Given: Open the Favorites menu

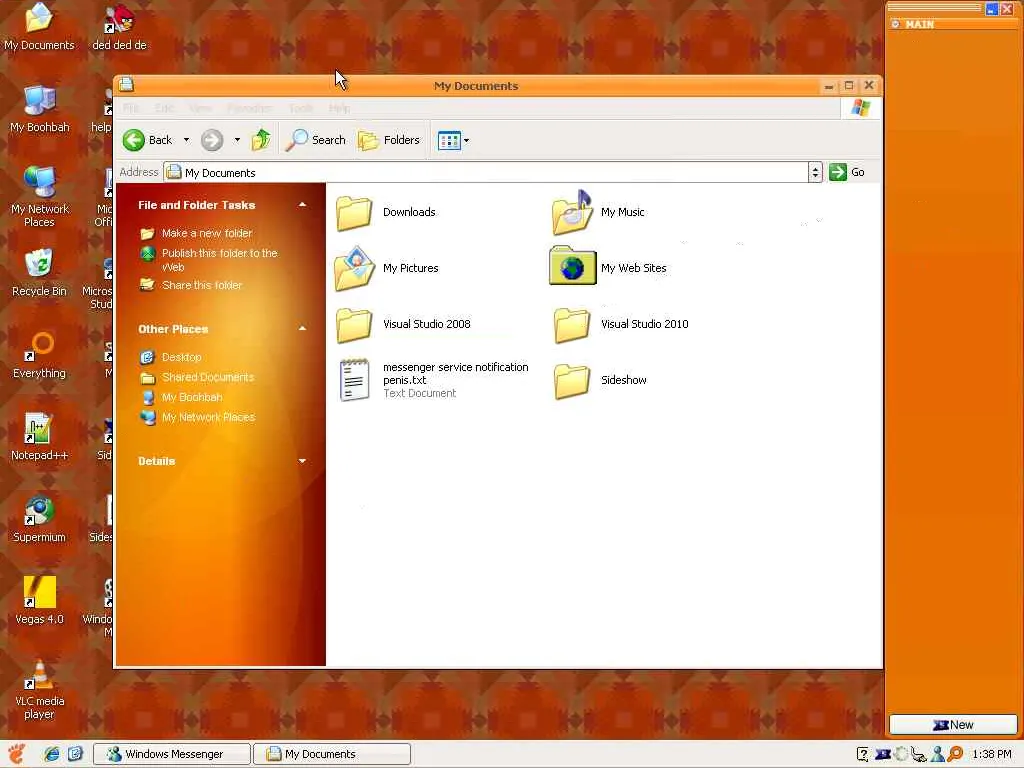Looking at the screenshot, I should [x=249, y=108].
